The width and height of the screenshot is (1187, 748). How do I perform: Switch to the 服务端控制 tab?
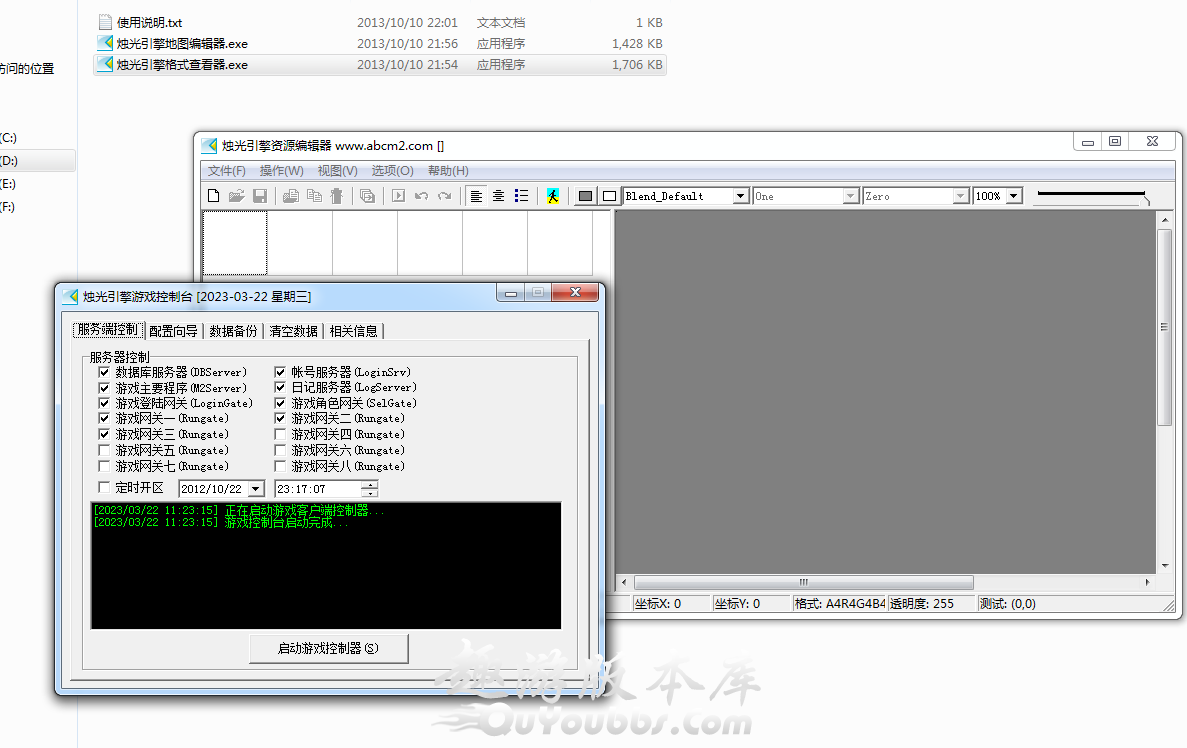click(x=108, y=330)
